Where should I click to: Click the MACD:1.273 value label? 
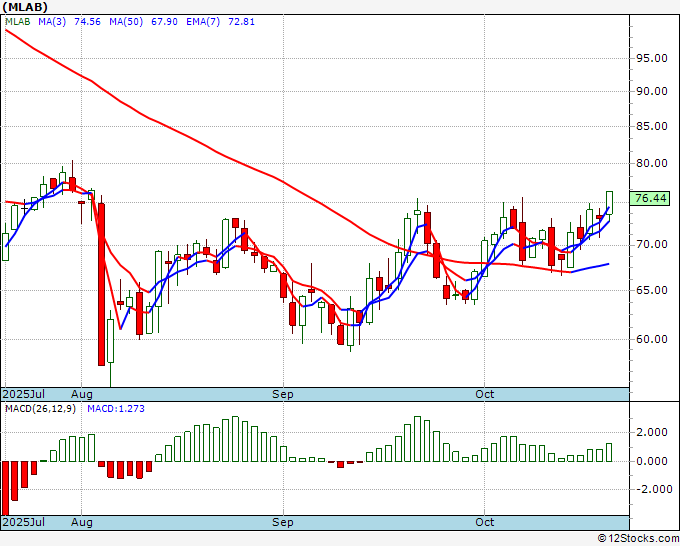click(116, 409)
